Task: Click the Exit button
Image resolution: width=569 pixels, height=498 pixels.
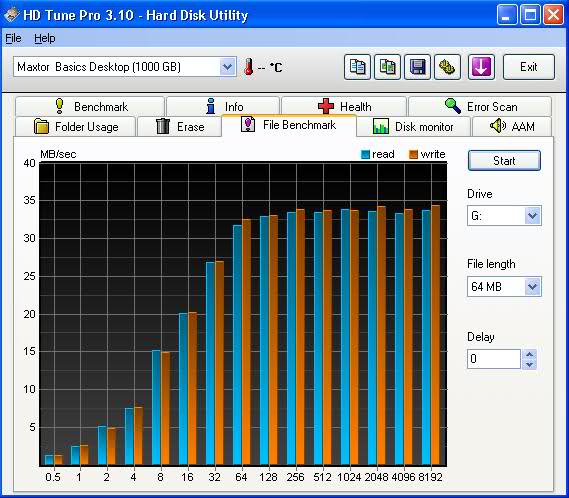Action: coord(529,67)
